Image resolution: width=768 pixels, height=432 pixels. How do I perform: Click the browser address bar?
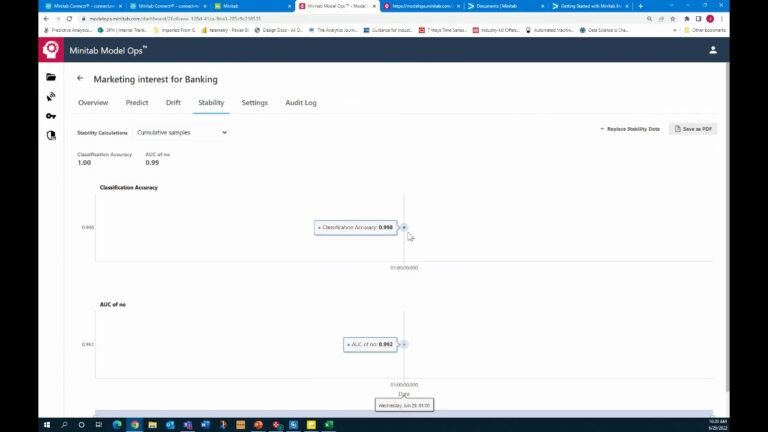362,19
